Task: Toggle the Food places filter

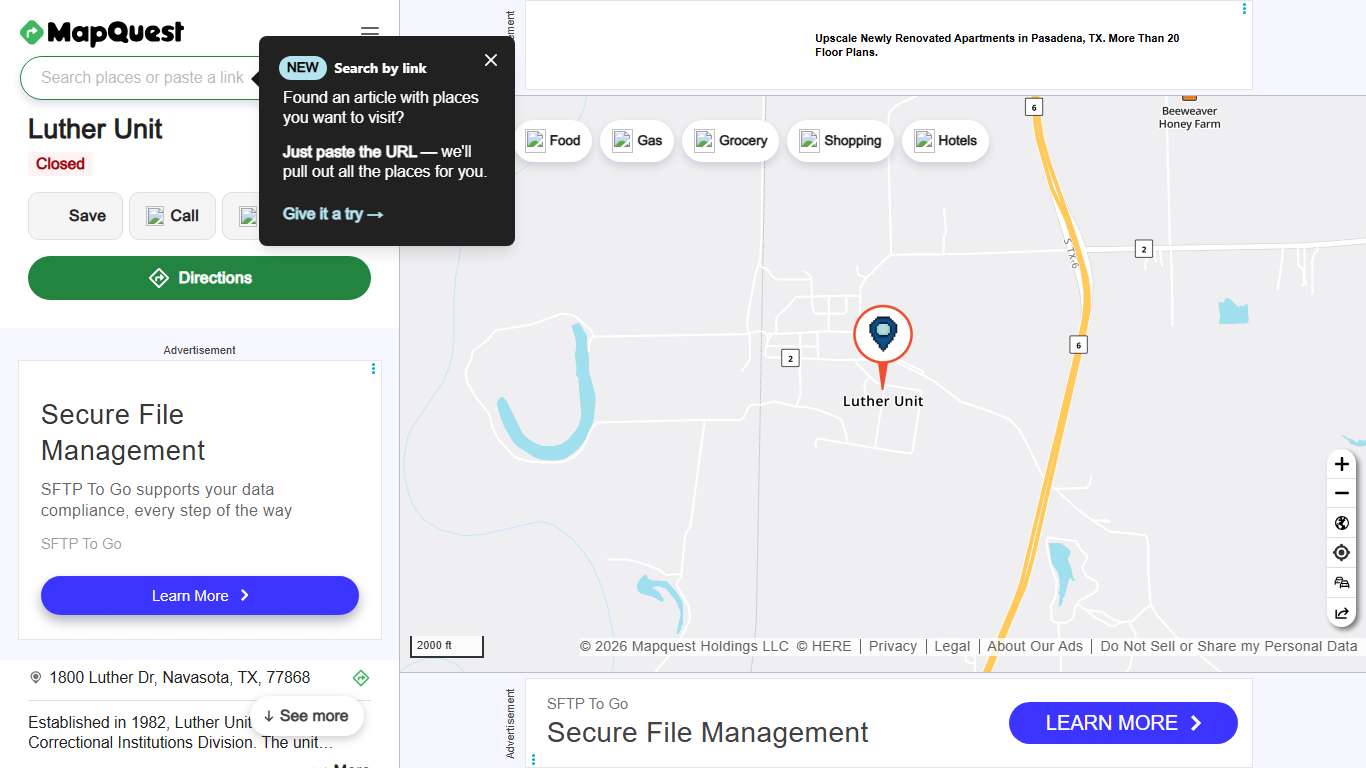Action: 554,141
